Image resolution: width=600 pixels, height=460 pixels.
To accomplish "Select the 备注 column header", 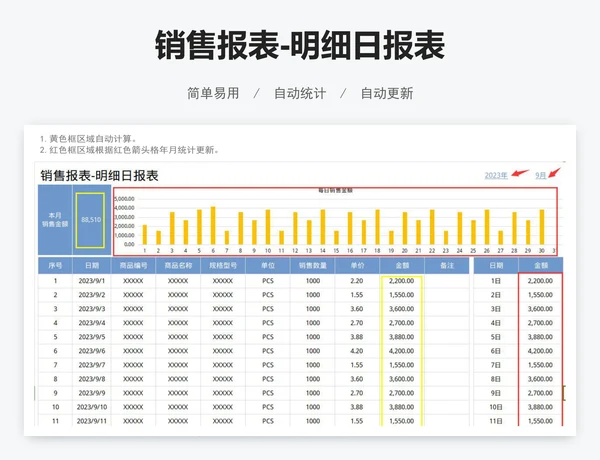I will [x=447, y=266].
